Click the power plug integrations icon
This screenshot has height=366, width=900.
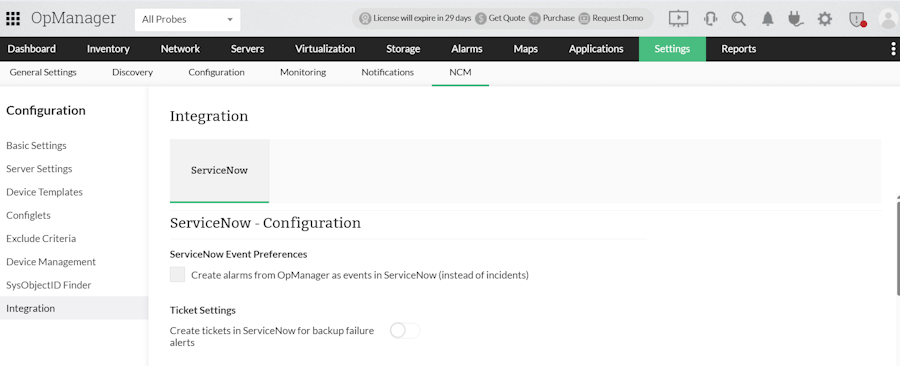(x=796, y=19)
